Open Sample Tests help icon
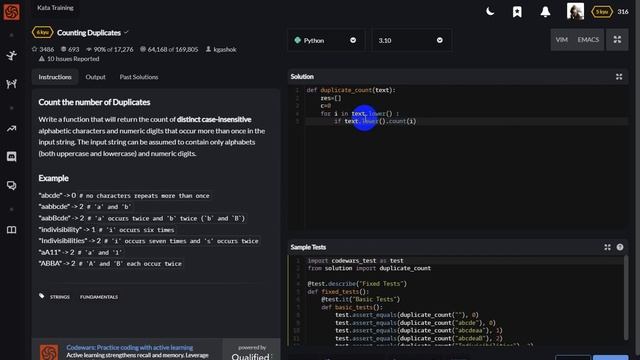 pos(620,247)
